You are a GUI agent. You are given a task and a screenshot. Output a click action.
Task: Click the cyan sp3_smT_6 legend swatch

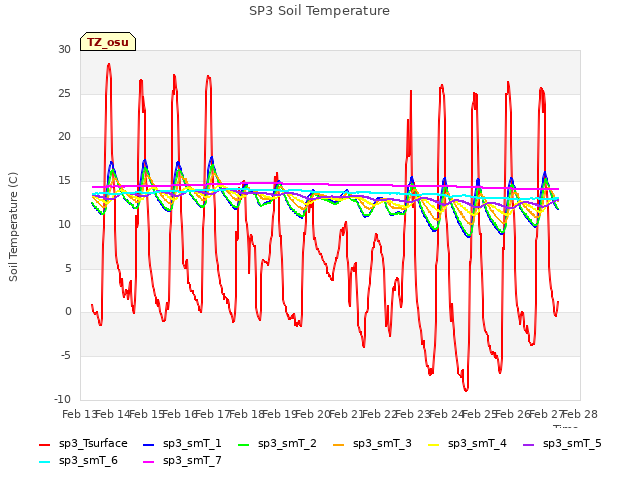44,462
